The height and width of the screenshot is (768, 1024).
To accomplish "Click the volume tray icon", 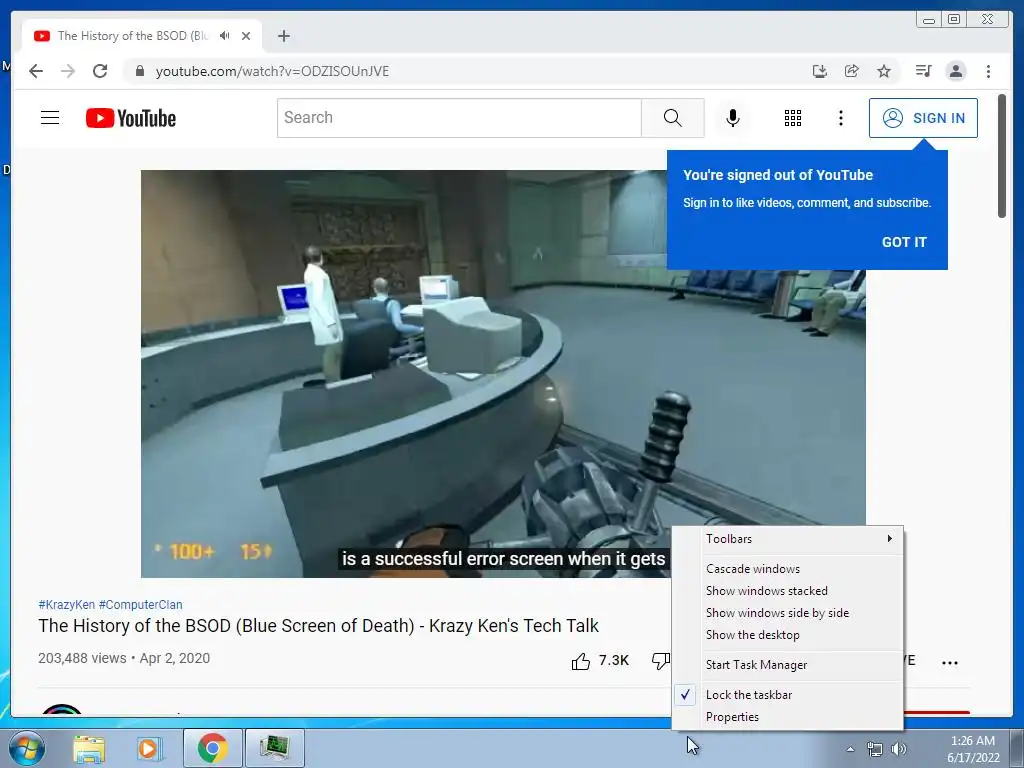I will pyautogui.click(x=899, y=749).
